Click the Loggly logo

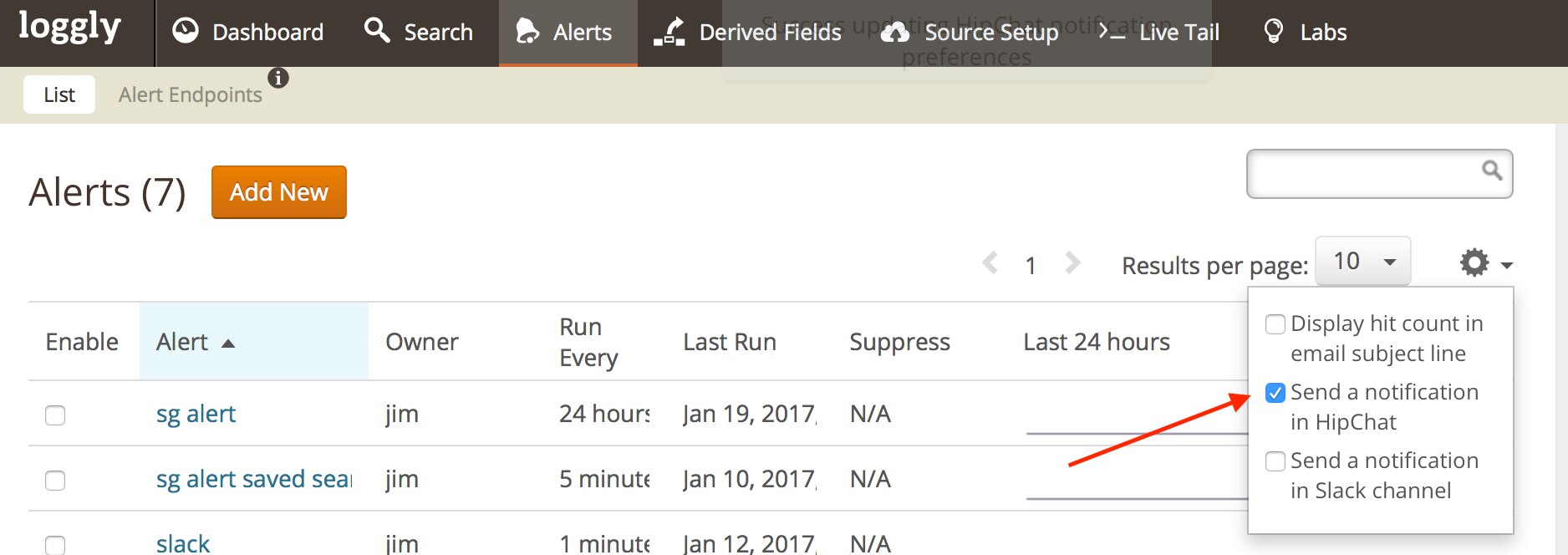click(x=70, y=28)
